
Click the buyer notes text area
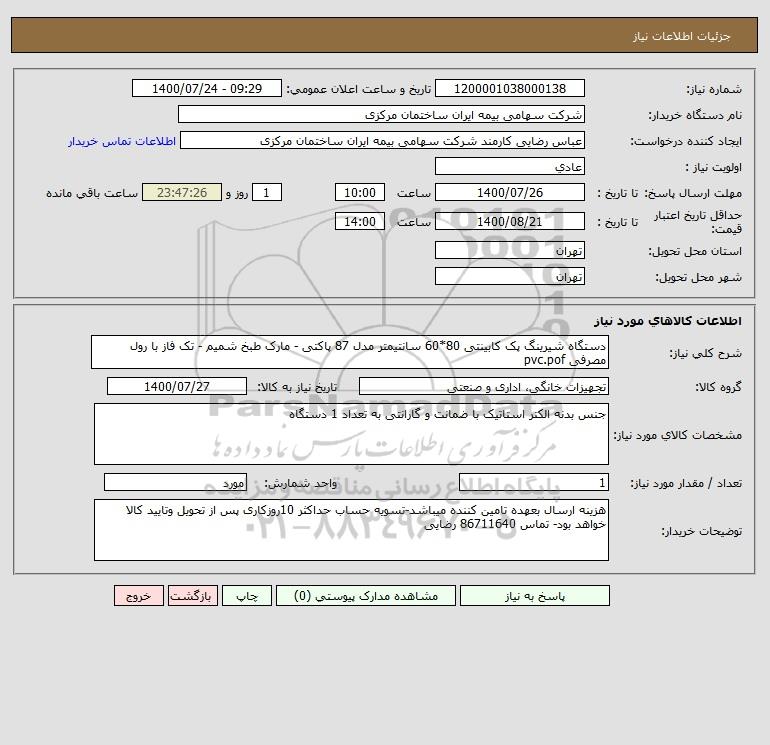(352, 530)
